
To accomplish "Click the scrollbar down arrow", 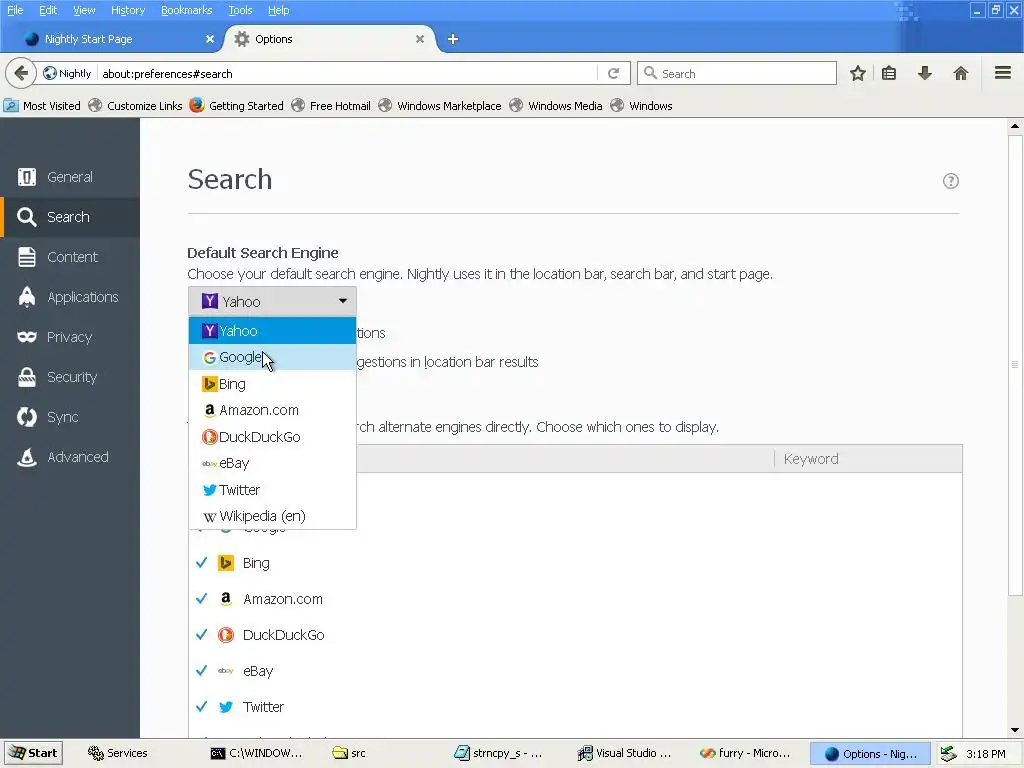I will tap(1014, 730).
